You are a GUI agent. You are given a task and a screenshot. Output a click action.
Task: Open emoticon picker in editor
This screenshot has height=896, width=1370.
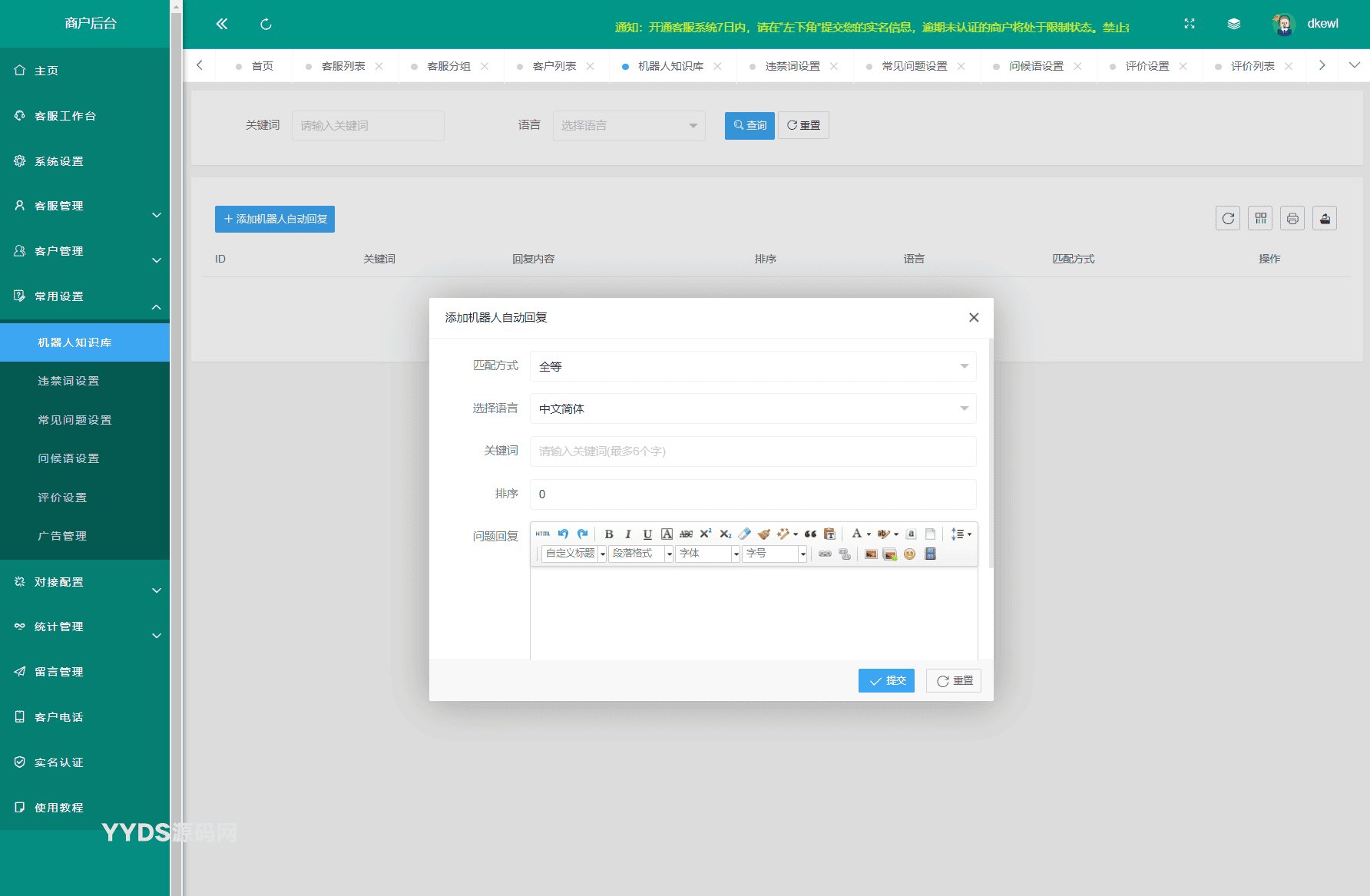coord(910,554)
